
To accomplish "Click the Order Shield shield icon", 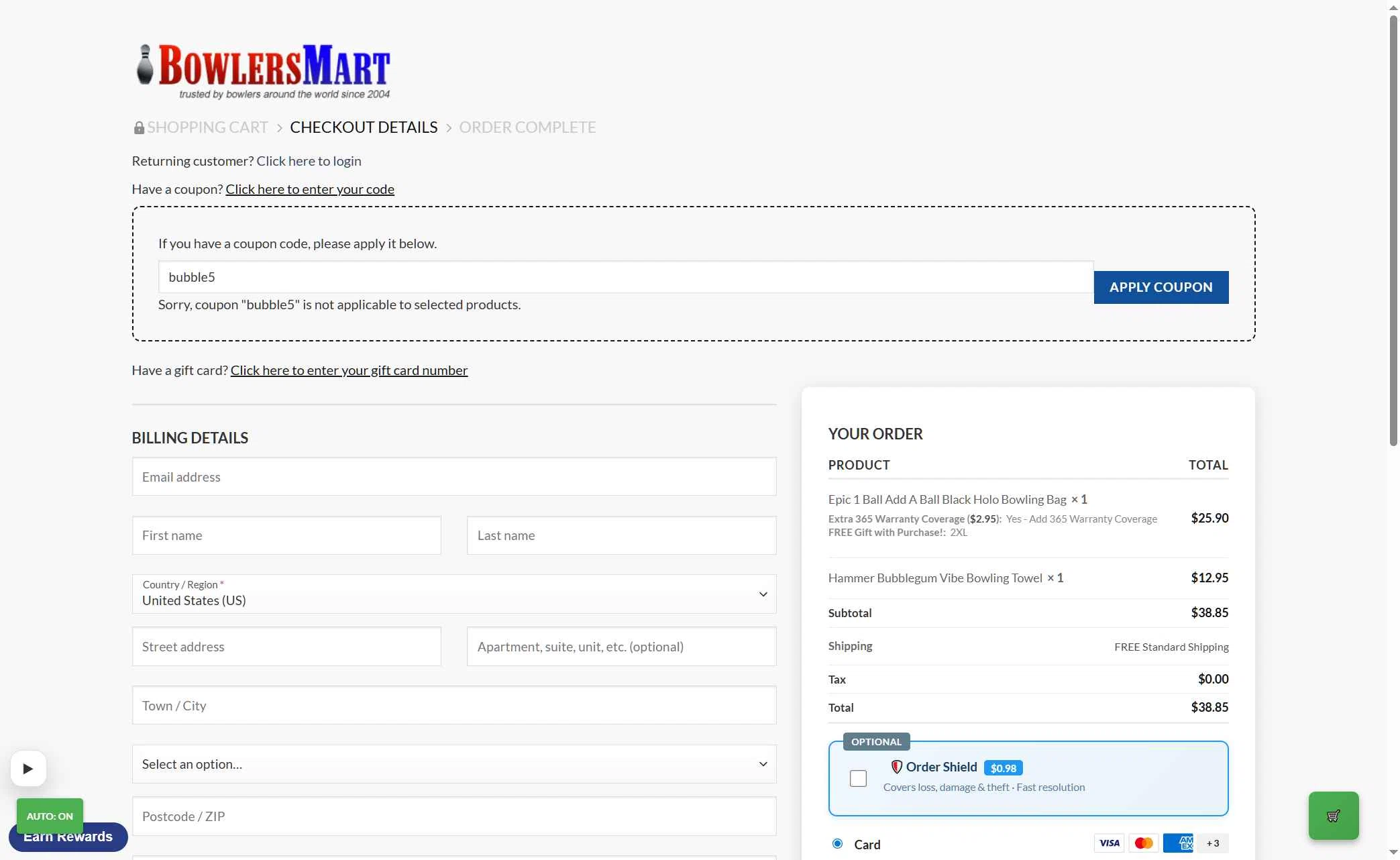I will (x=896, y=767).
